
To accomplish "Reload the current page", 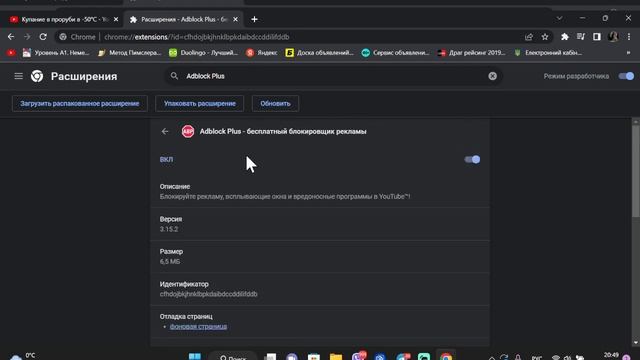I will tap(43, 37).
